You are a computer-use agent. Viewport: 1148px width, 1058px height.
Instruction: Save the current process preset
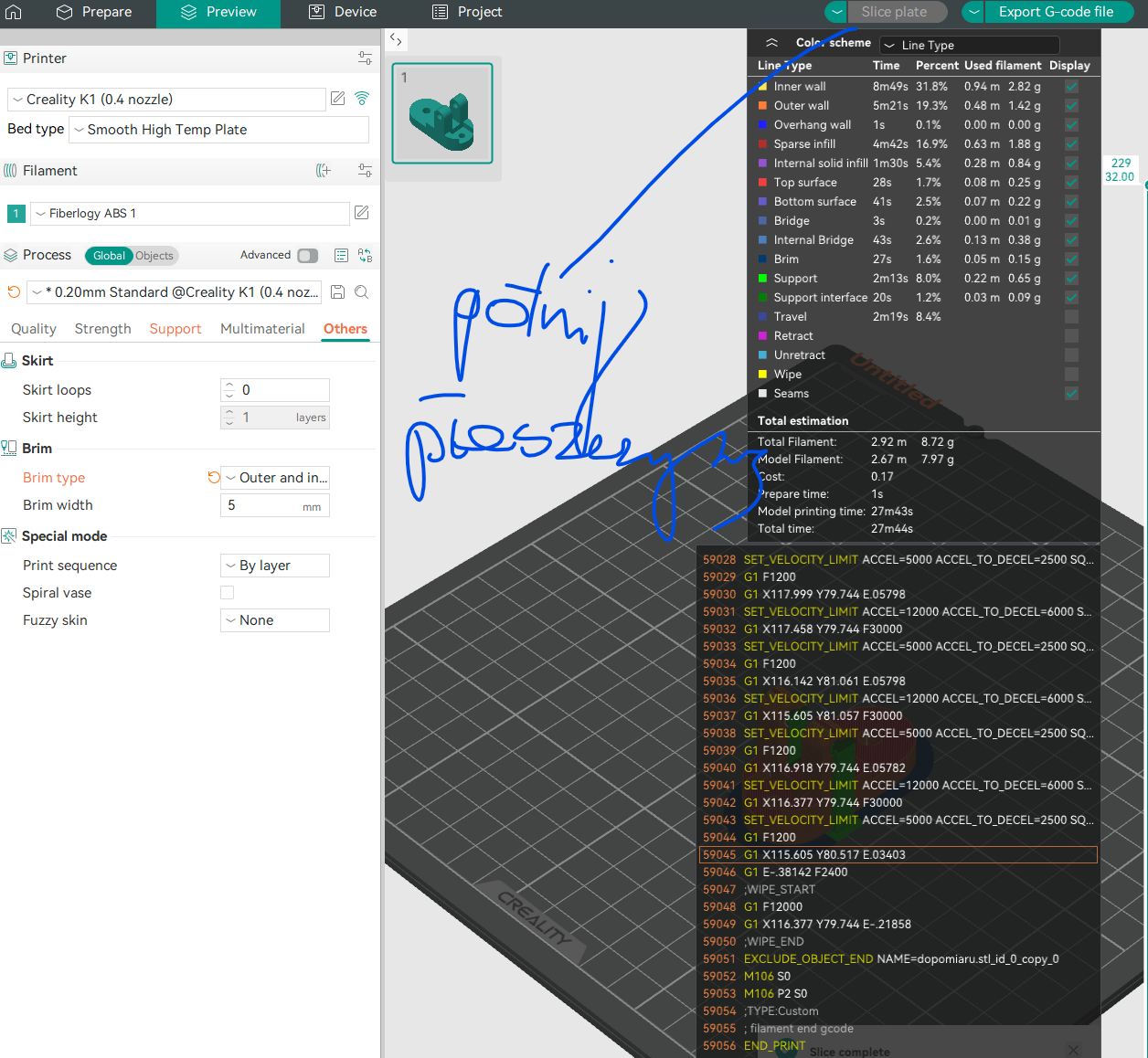(337, 292)
